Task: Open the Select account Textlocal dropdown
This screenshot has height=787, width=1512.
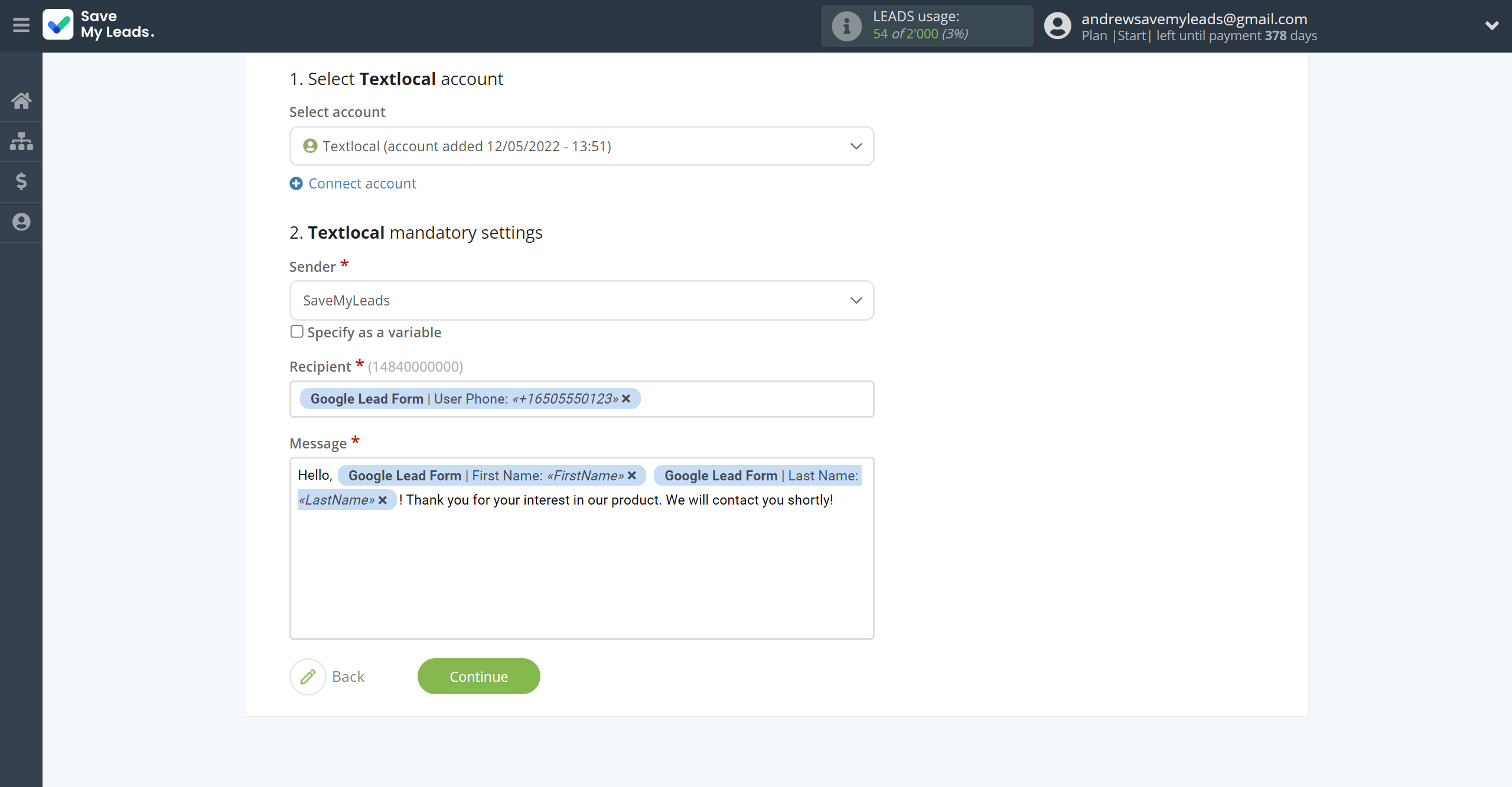Action: 582,146
